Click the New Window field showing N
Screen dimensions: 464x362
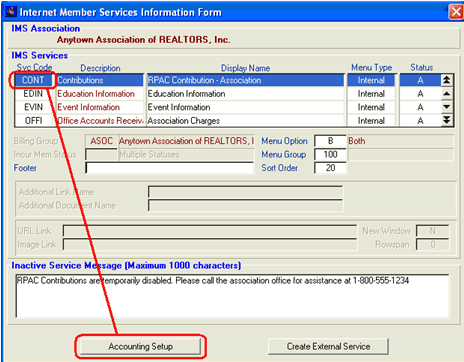(x=432, y=231)
